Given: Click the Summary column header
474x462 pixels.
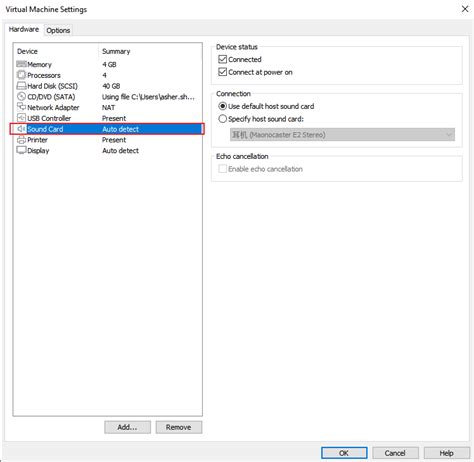Looking at the screenshot, I should (116, 51).
